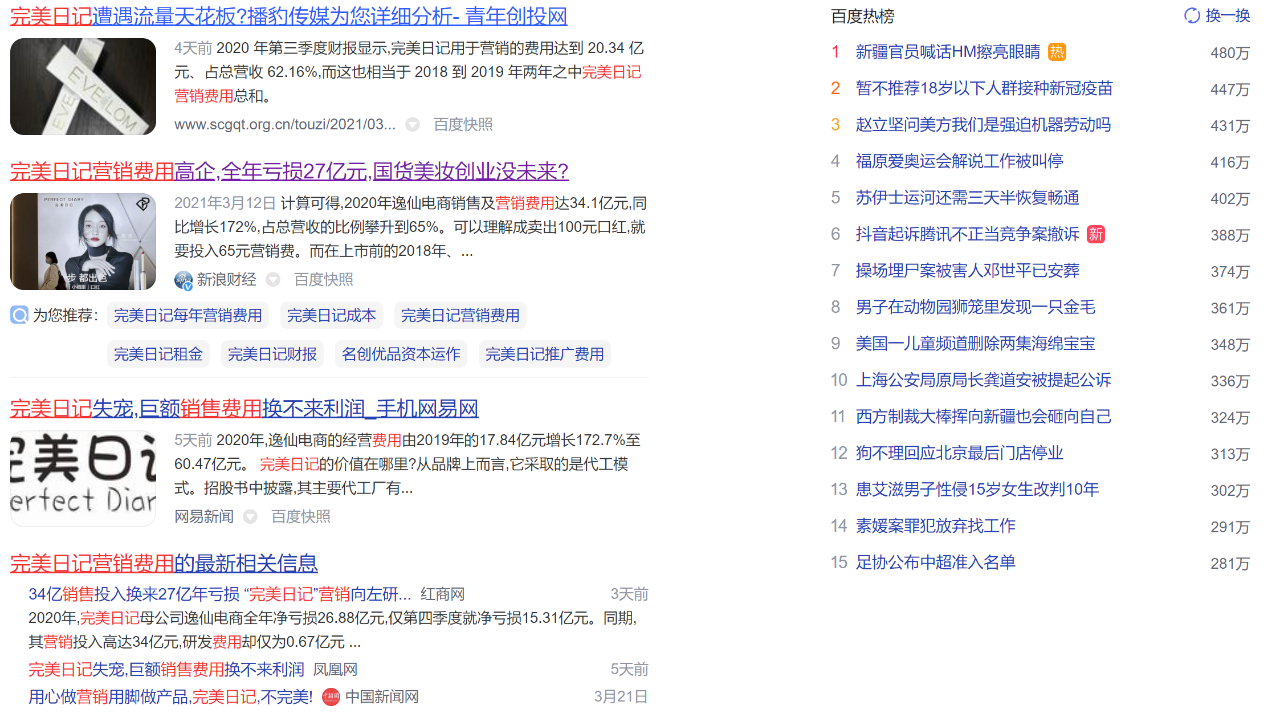Select suggestion 完美日记每年营销费用
This screenshot has width=1280, height=713.
point(188,316)
